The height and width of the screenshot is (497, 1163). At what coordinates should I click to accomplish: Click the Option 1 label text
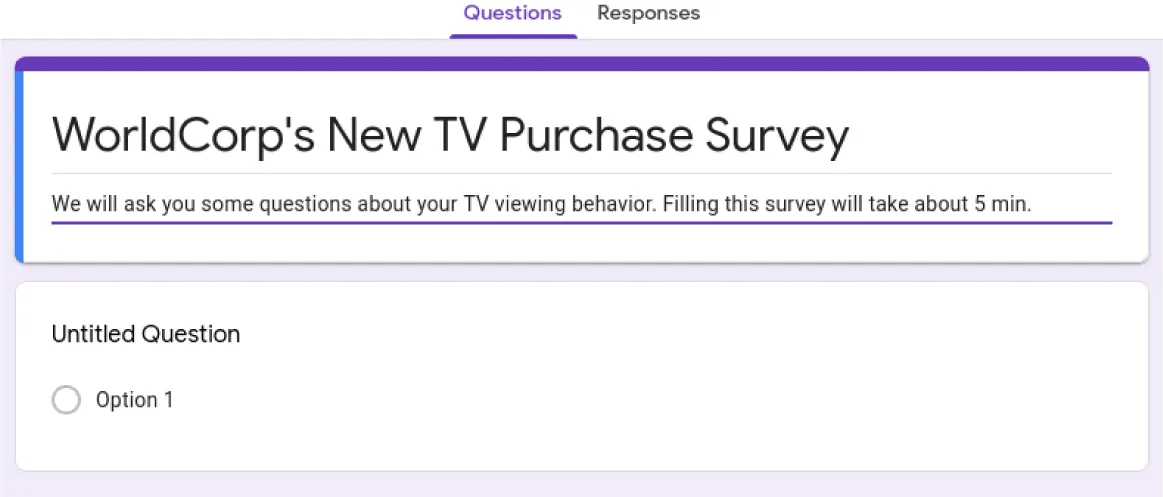[x=134, y=400]
